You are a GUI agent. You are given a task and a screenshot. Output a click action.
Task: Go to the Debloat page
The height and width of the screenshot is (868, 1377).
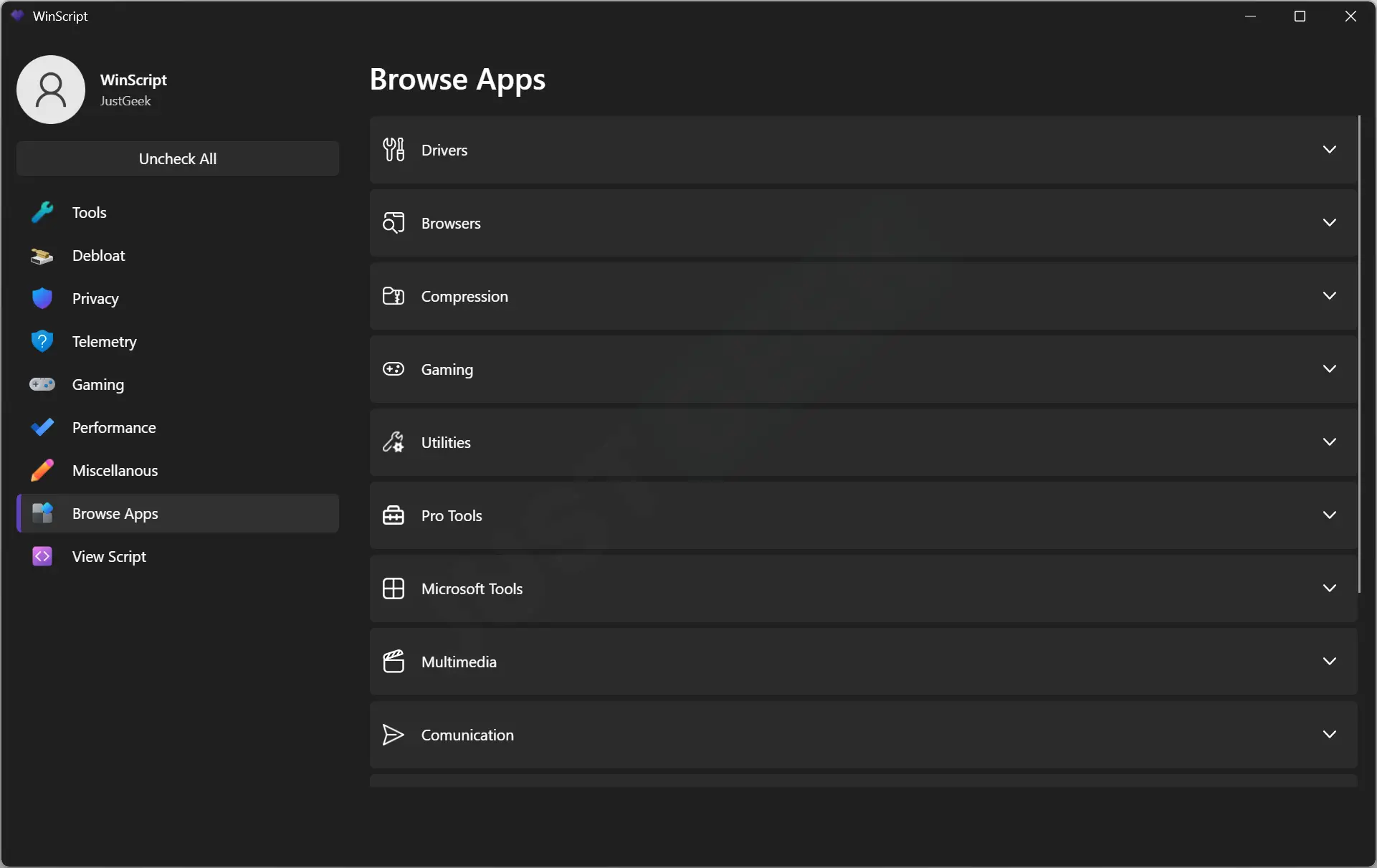pyautogui.click(x=178, y=255)
